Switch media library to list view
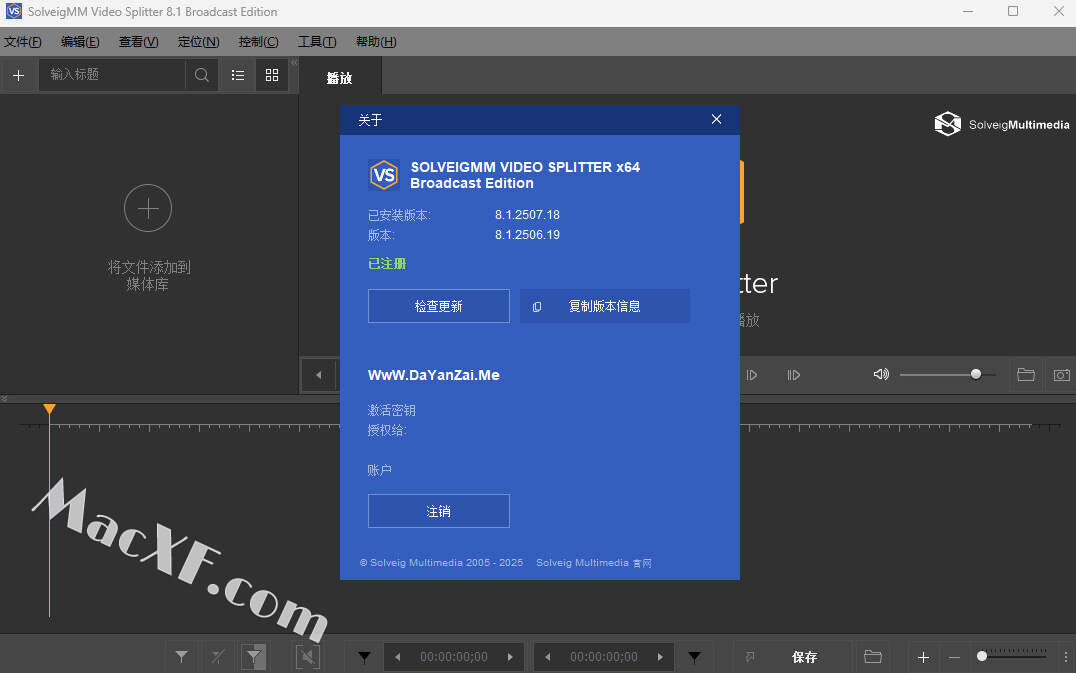Image resolution: width=1076 pixels, height=673 pixels. click(237, 75)
